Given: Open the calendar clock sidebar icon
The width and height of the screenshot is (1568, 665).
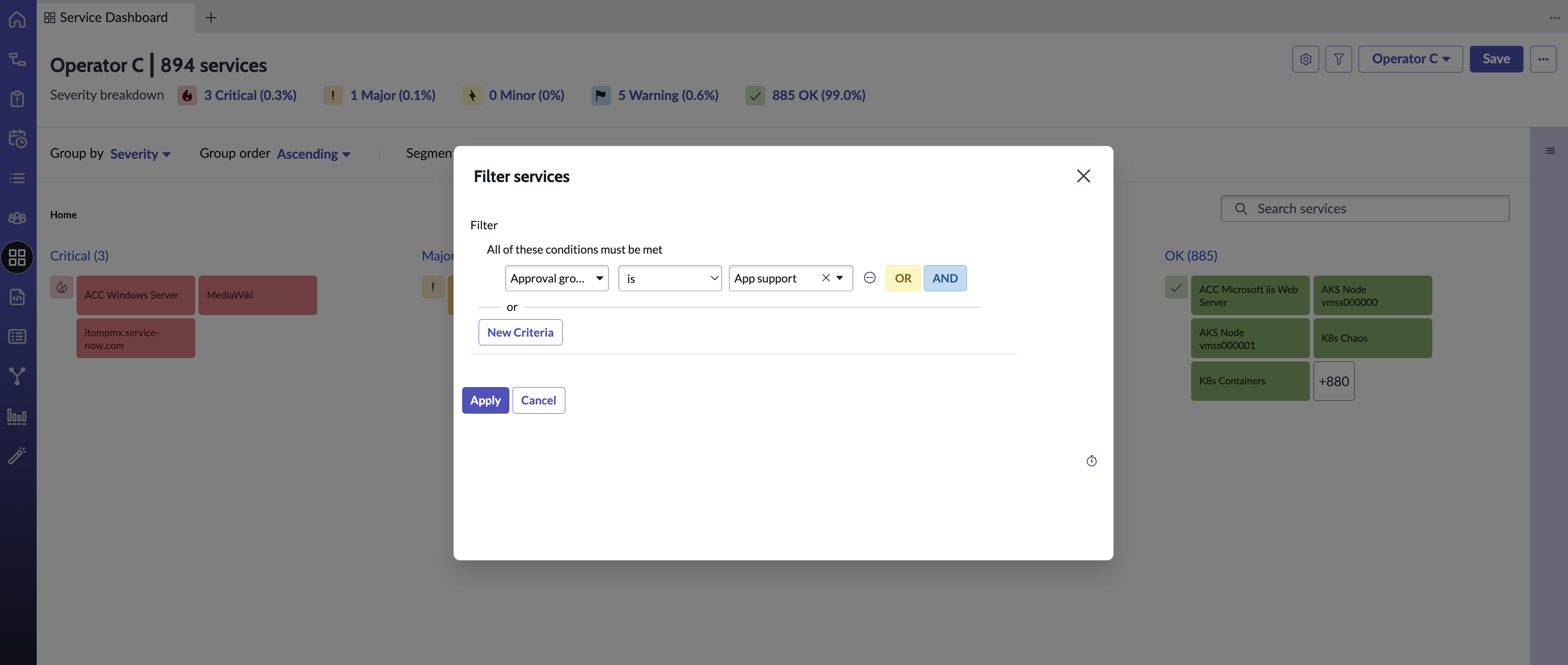Looking at the screenshot, I should click(x=17, y=138).
